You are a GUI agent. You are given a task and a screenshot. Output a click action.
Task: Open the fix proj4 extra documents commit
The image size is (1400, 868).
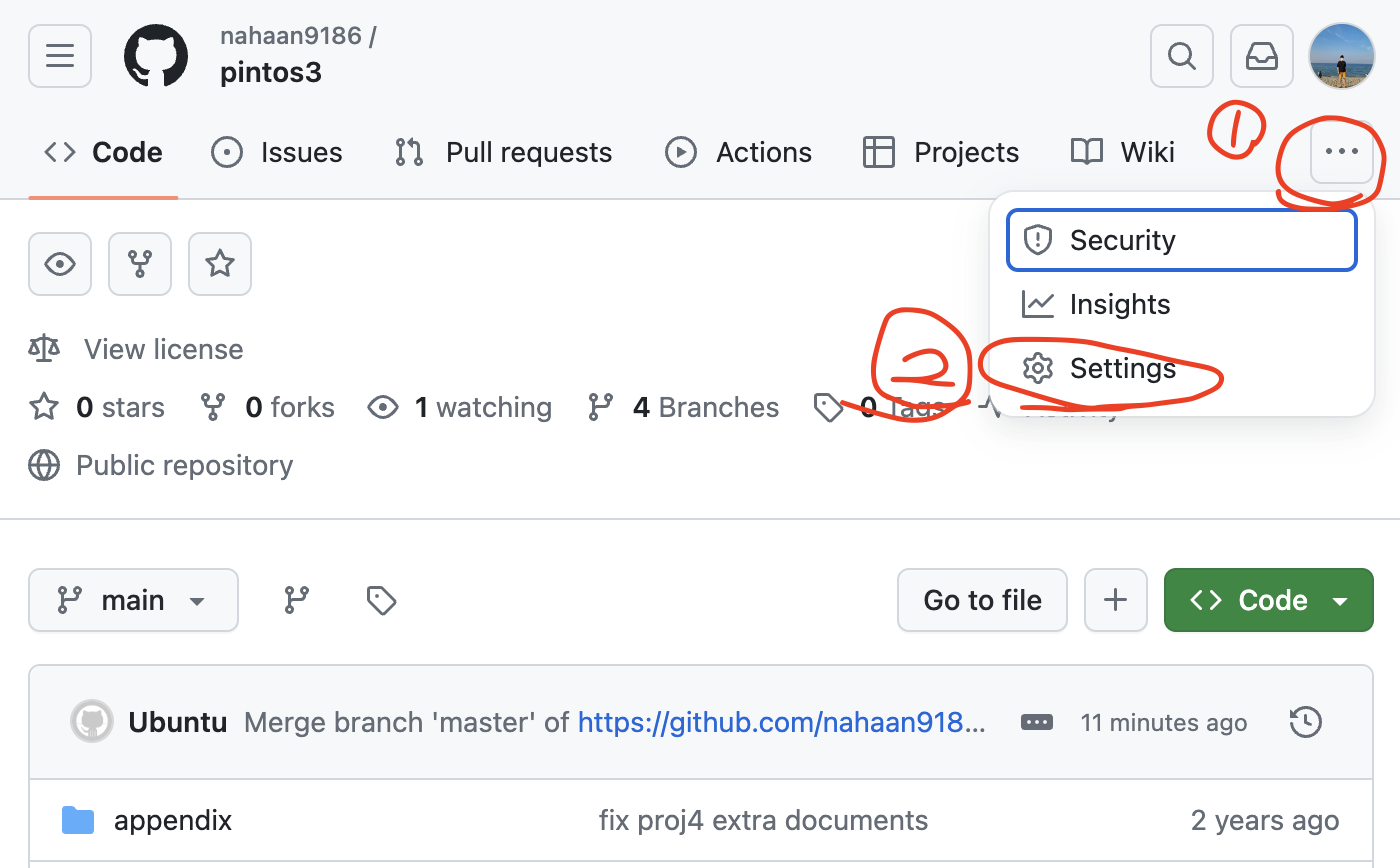[763, 821]
